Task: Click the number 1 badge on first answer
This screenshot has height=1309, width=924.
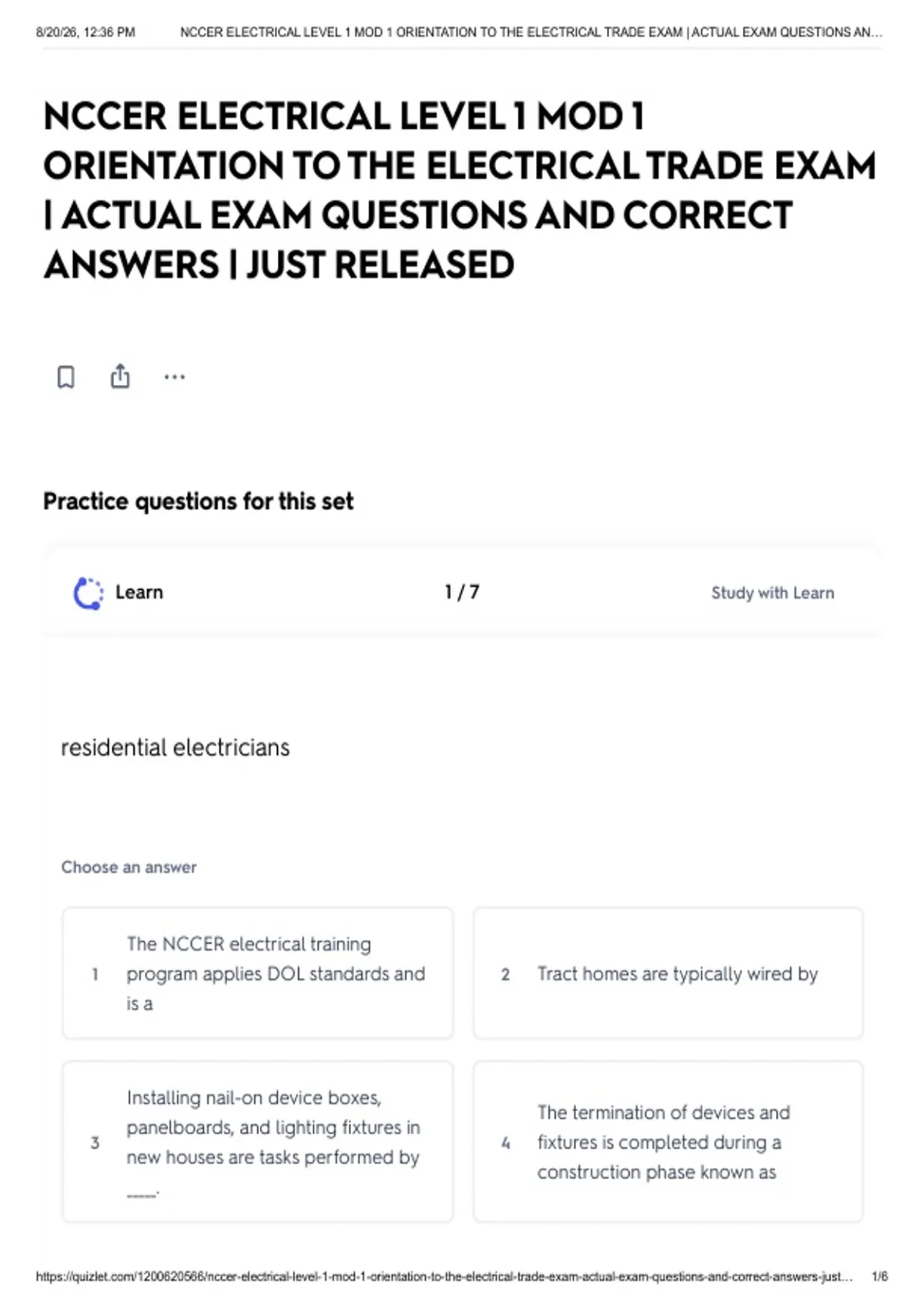Action: [x=95, y=974]
